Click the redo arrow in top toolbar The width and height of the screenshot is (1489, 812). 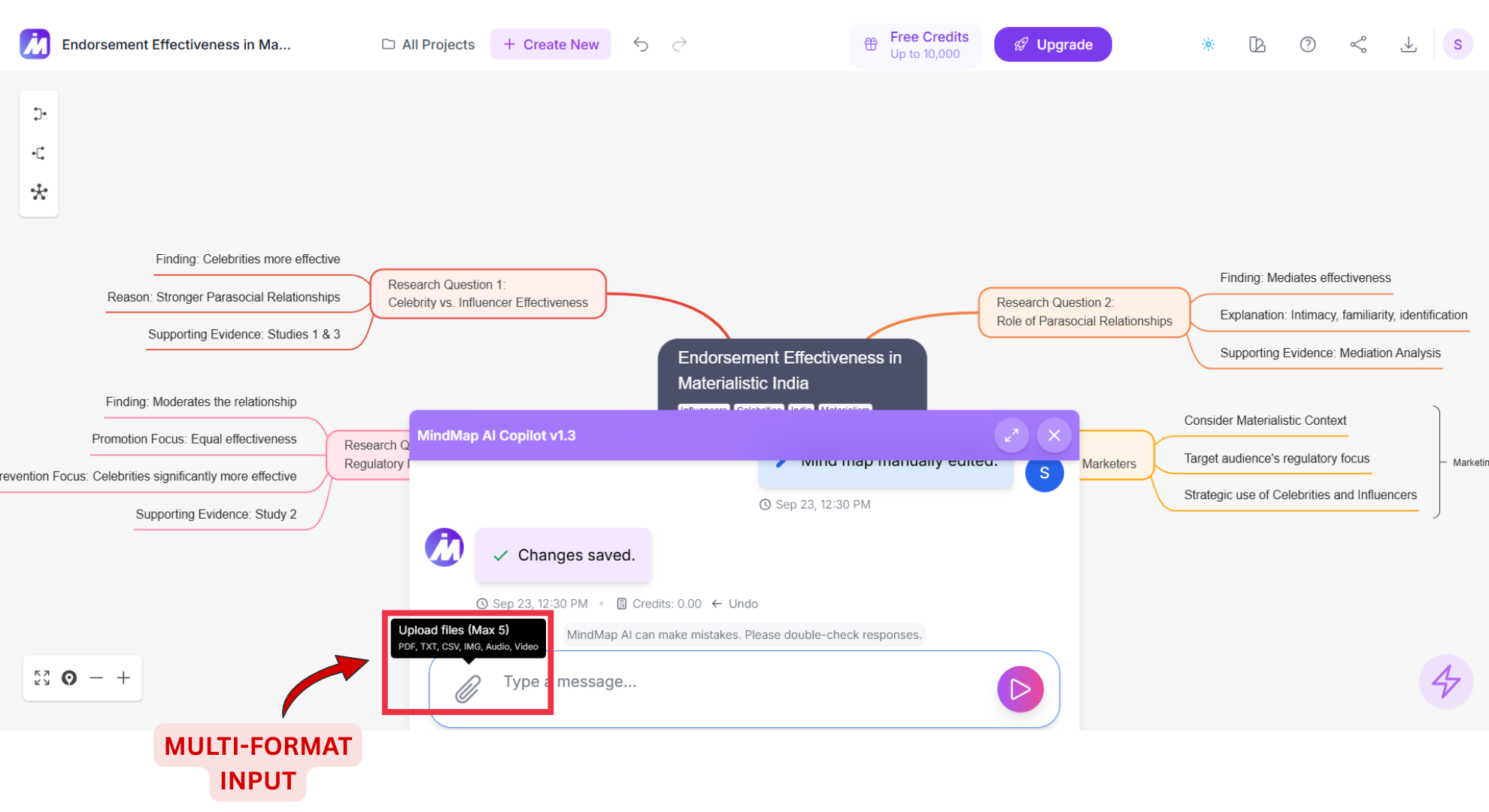click(x=679, y=44)
